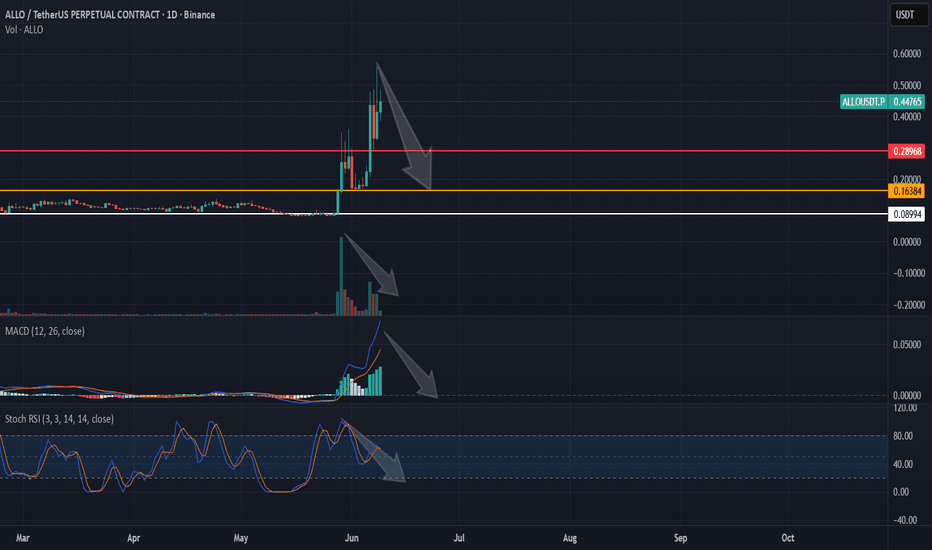Click the Sep label on time axis
The height and width of the screenshot is (550, 932).
[681, 538]
